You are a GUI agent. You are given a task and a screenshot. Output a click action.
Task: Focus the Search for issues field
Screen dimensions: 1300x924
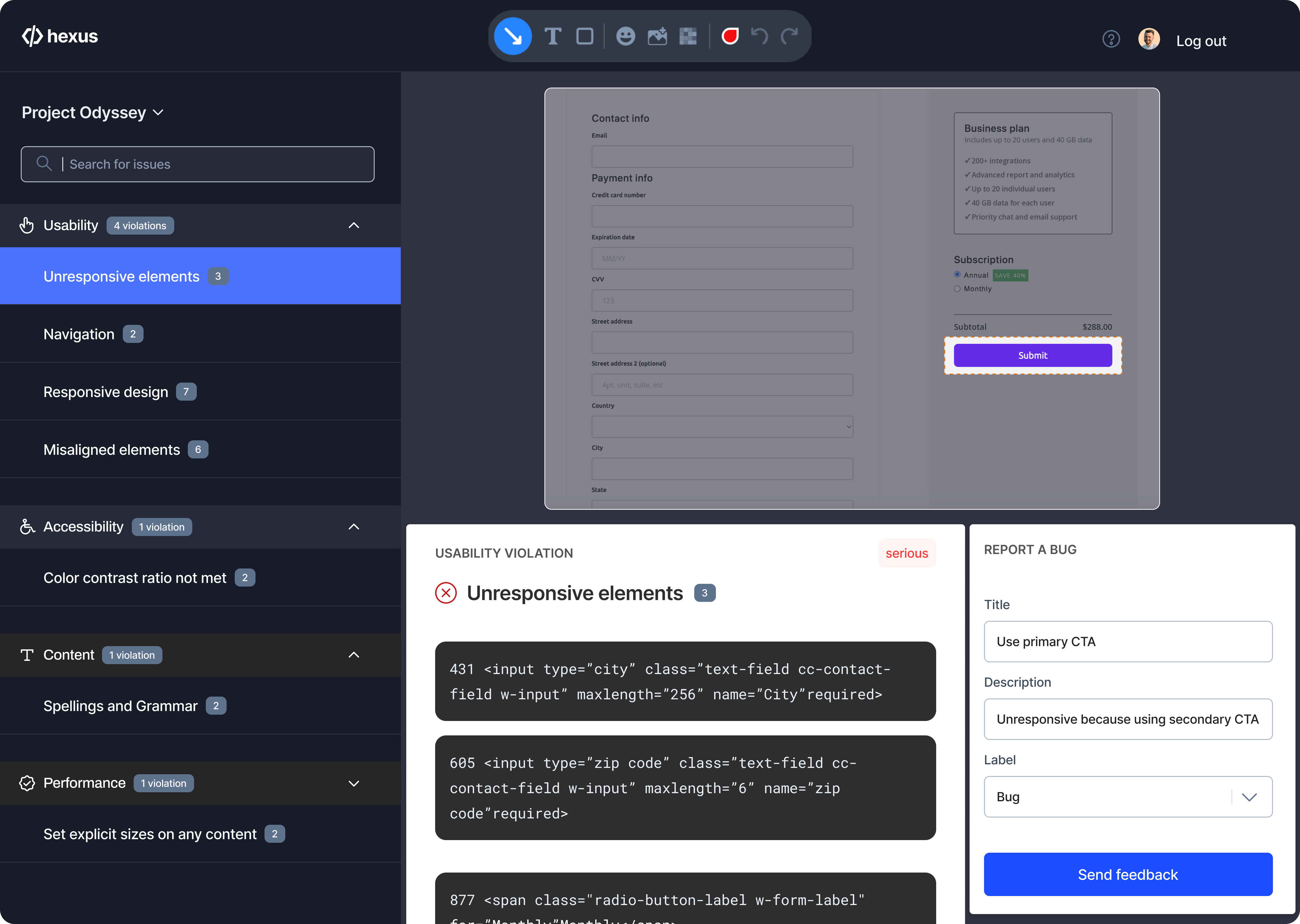pyautogui.click(x=197, y=165)
